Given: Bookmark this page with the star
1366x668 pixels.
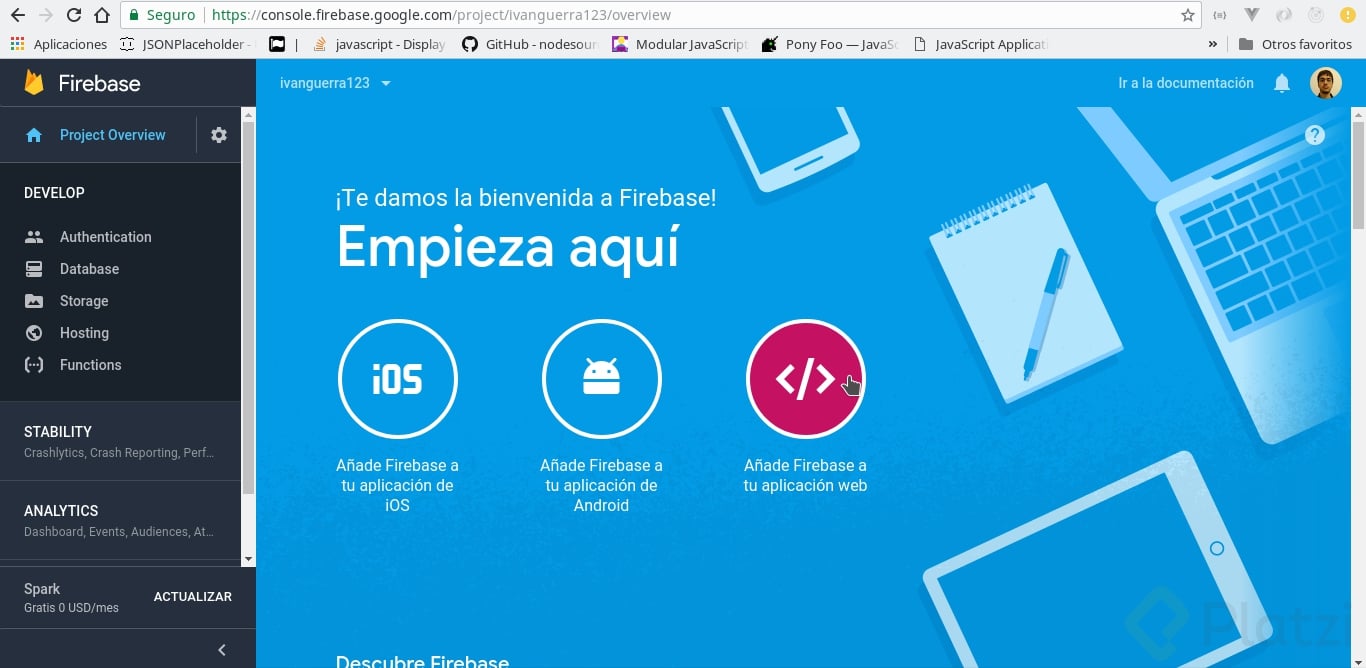Looking at the screenshot, I should coord(1188,15).
